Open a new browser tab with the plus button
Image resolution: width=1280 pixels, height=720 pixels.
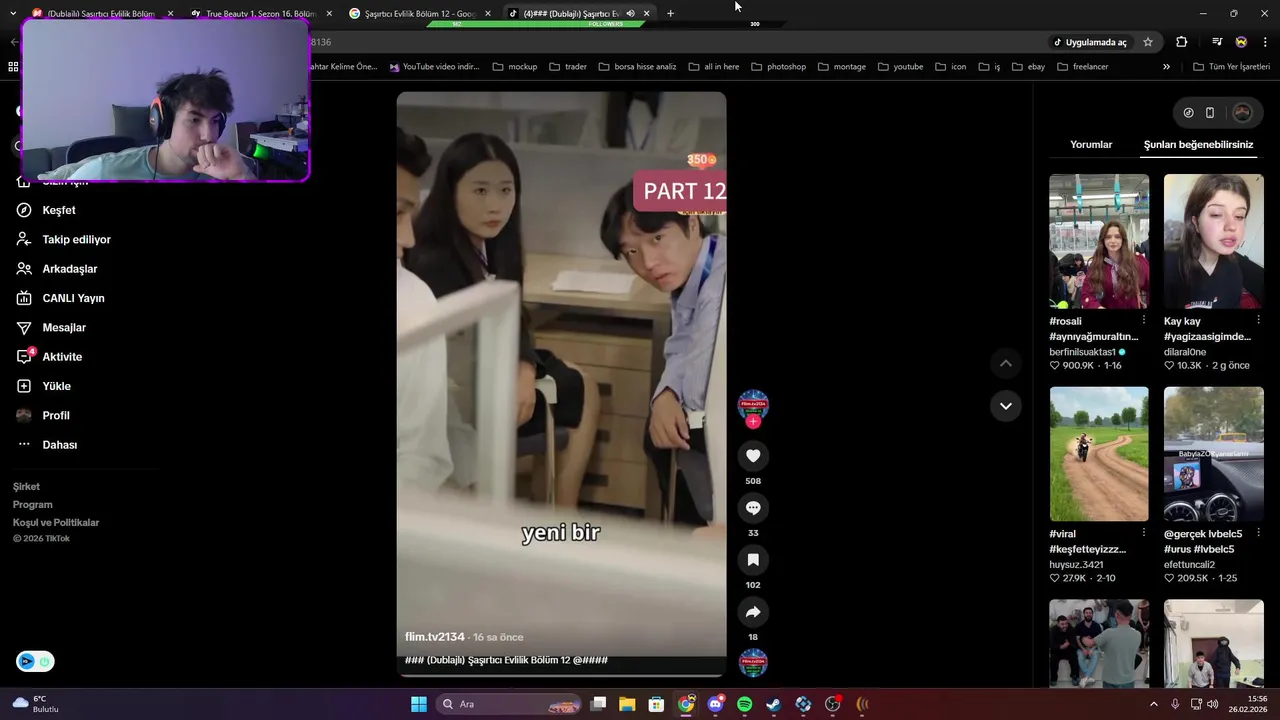tap(670, 13)
